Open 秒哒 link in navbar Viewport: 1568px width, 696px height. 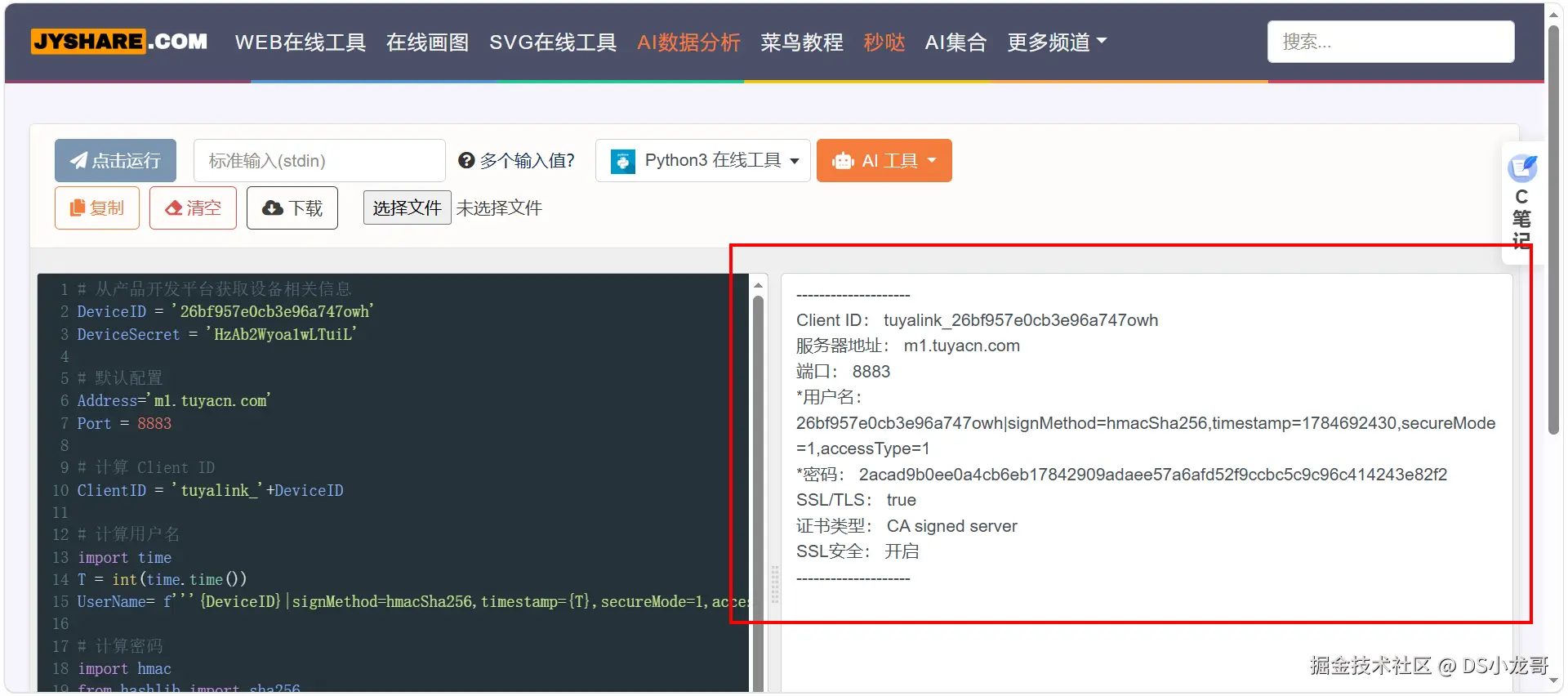click(884, 42)
